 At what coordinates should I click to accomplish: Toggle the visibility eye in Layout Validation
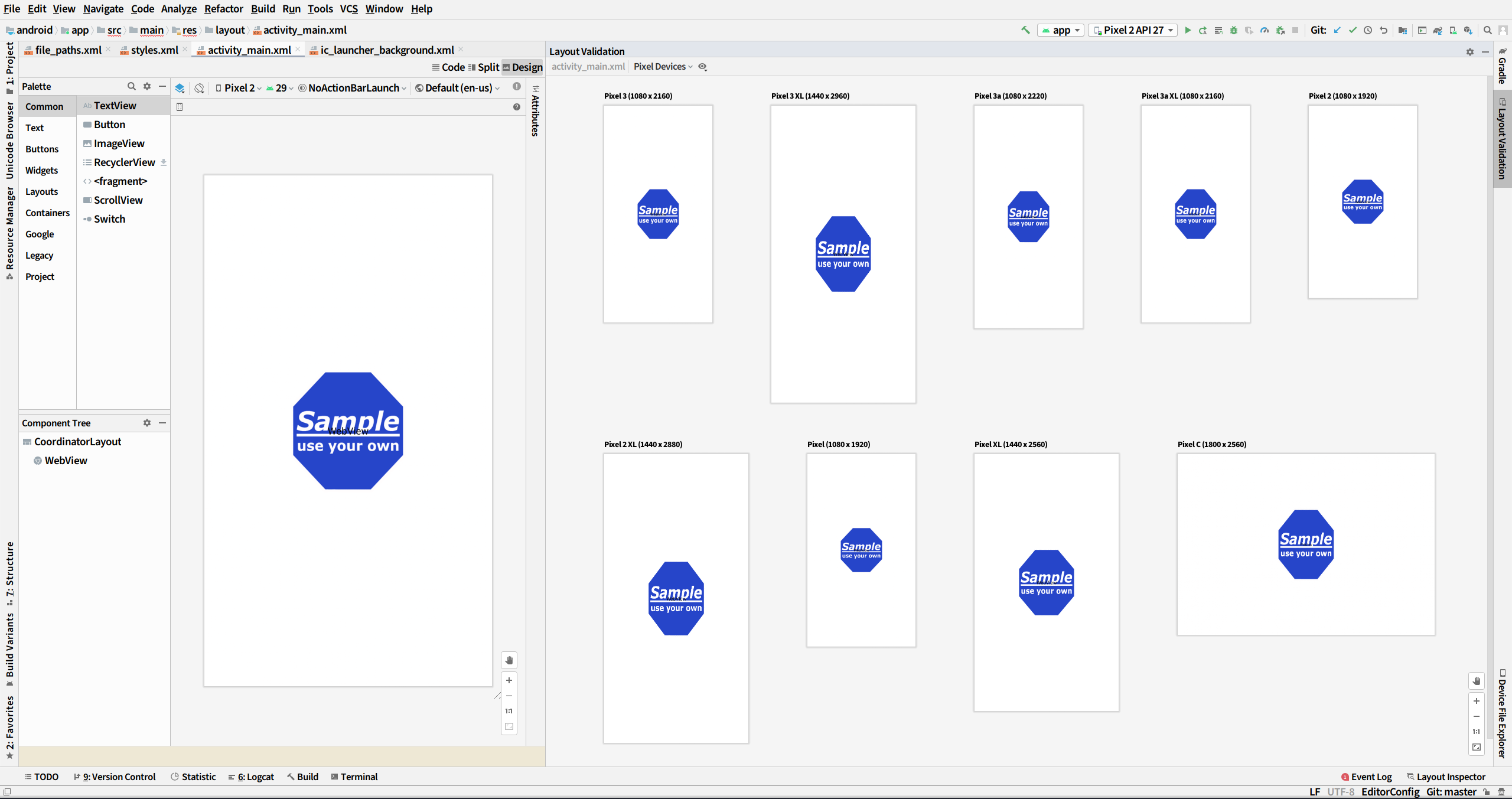[x=702, y=67]
